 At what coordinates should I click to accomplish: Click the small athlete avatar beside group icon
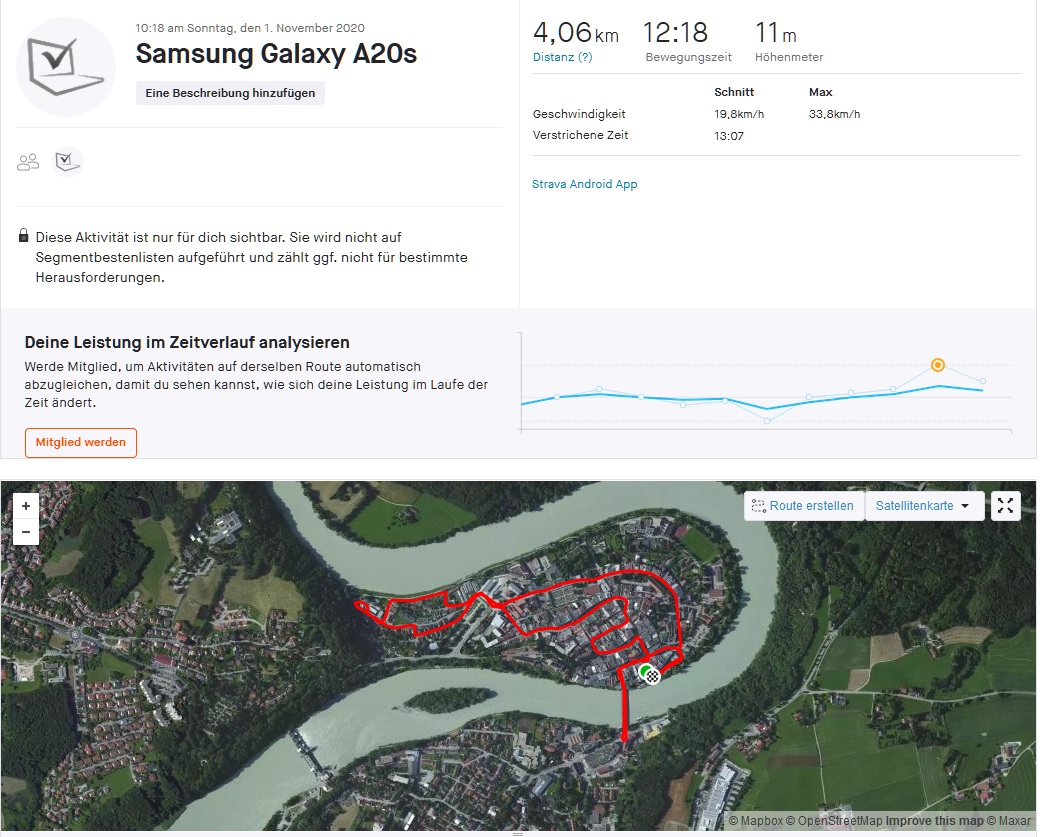tap(67, 161)
